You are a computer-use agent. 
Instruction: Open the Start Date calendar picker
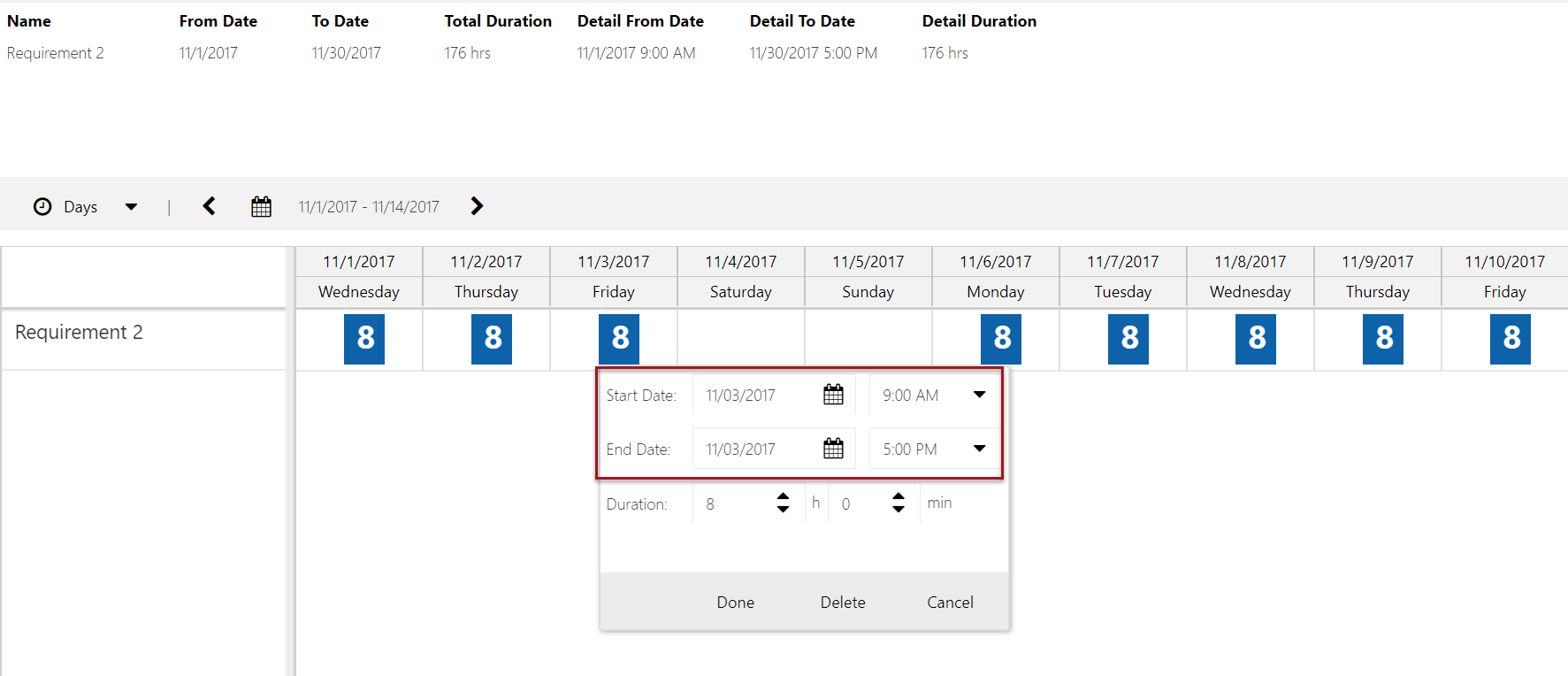point(833,395)
